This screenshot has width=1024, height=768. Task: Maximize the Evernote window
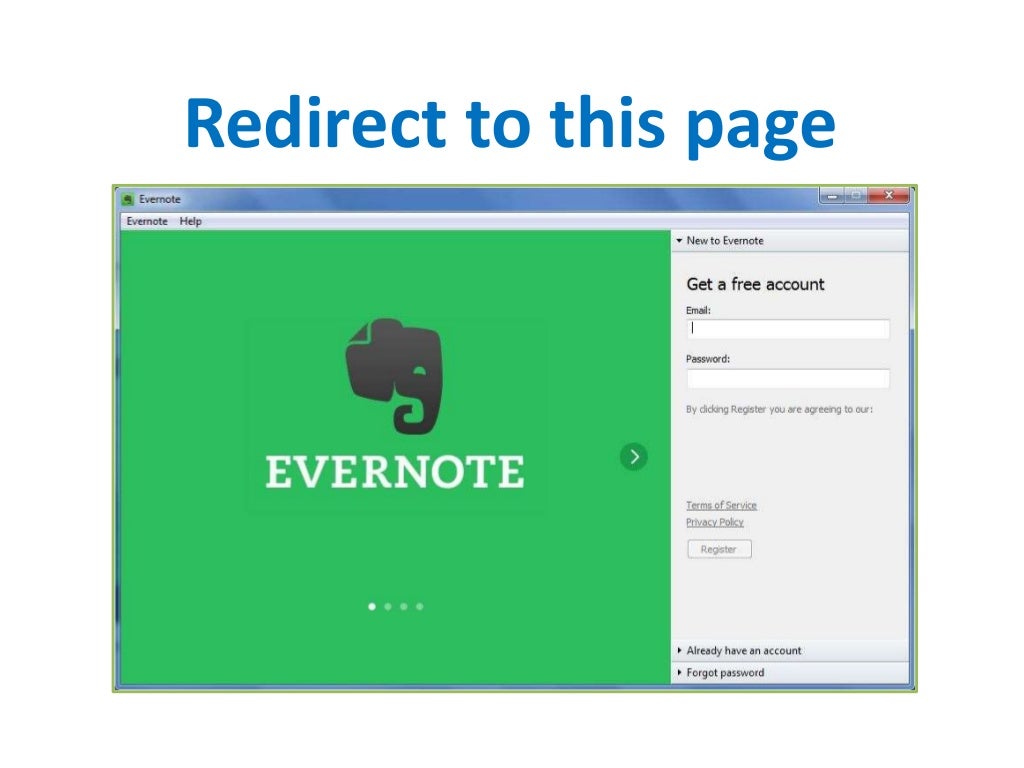(x=856, y=195)
